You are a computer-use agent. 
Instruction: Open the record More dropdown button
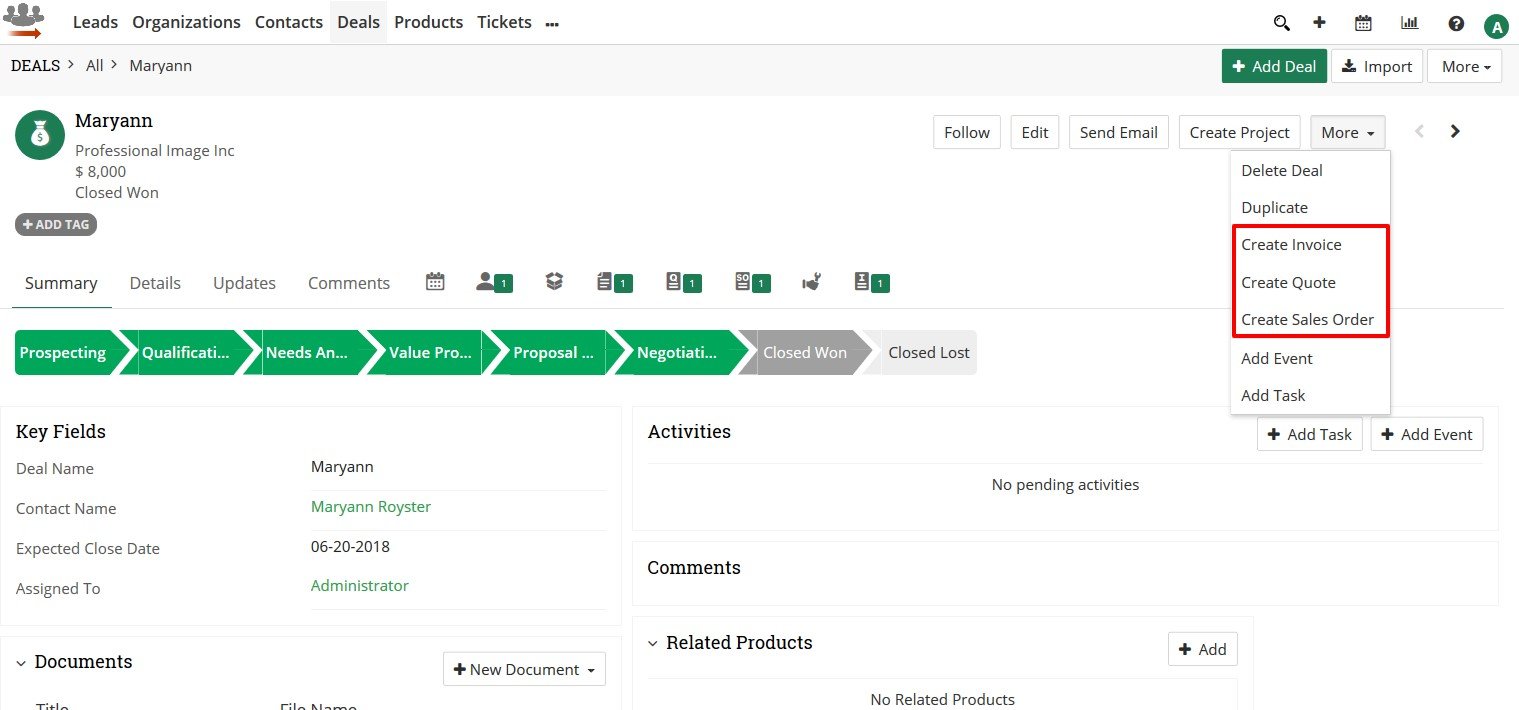[1348, 132]
